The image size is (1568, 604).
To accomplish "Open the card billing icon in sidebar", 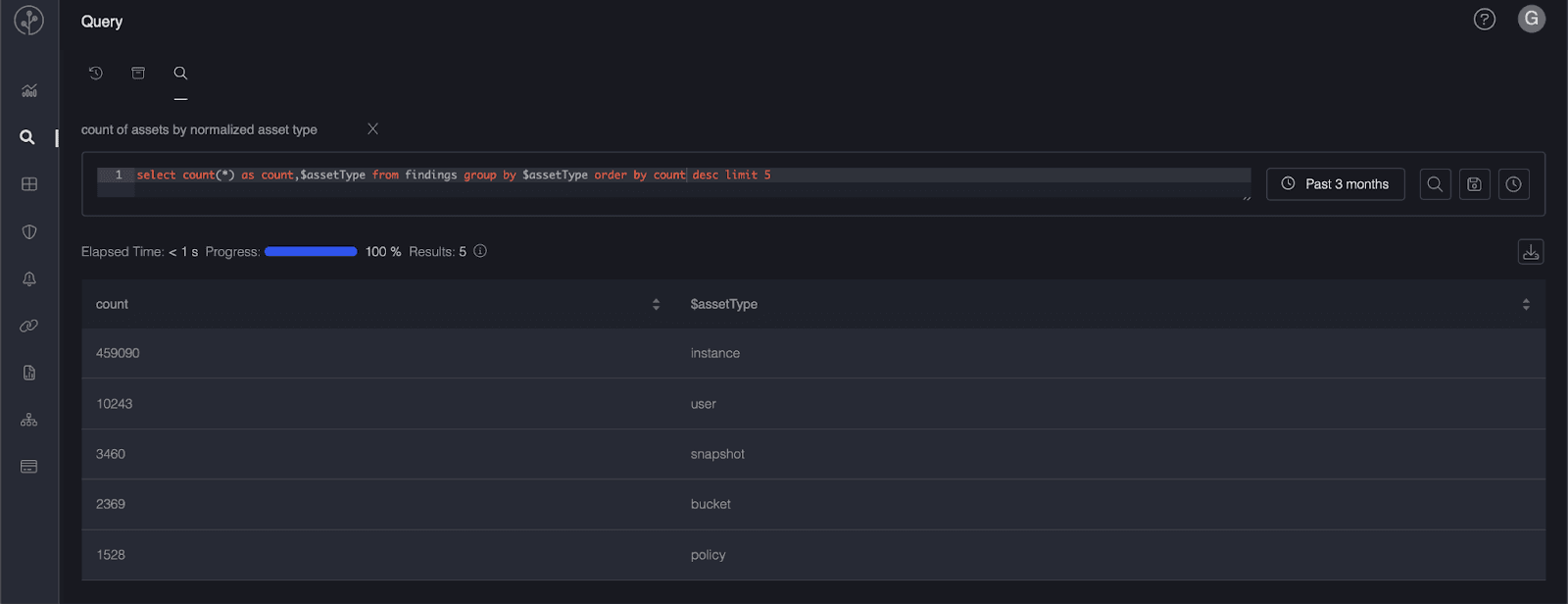I will (29, 467).
